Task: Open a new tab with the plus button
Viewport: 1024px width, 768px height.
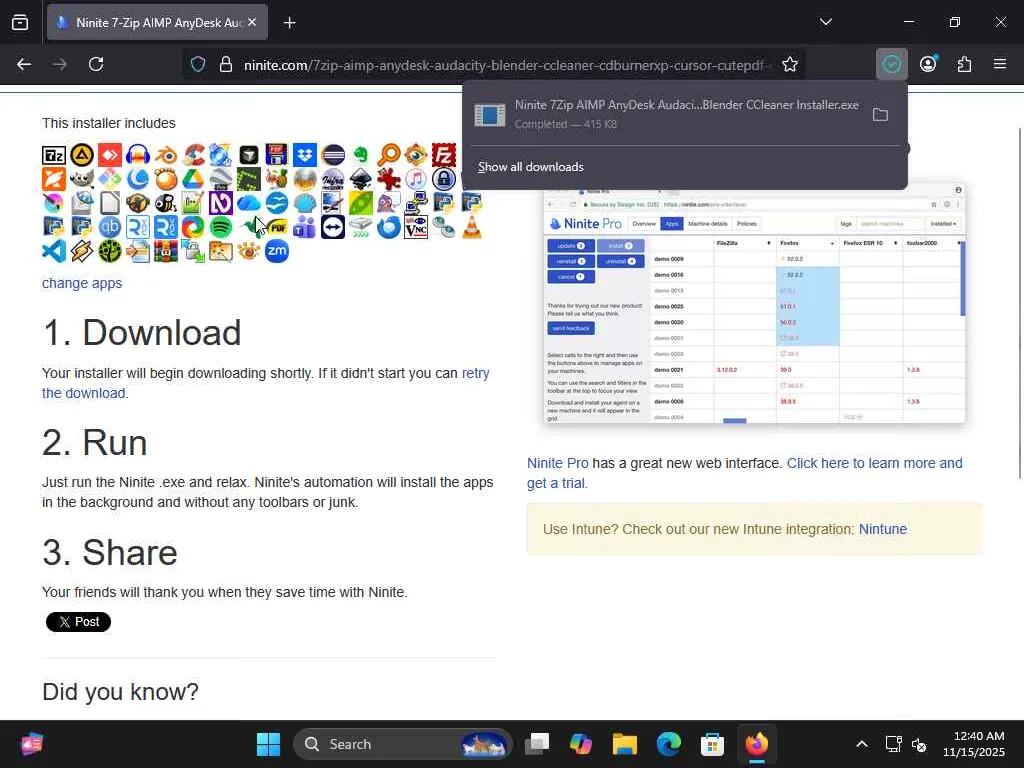Action: pos(289,23)
